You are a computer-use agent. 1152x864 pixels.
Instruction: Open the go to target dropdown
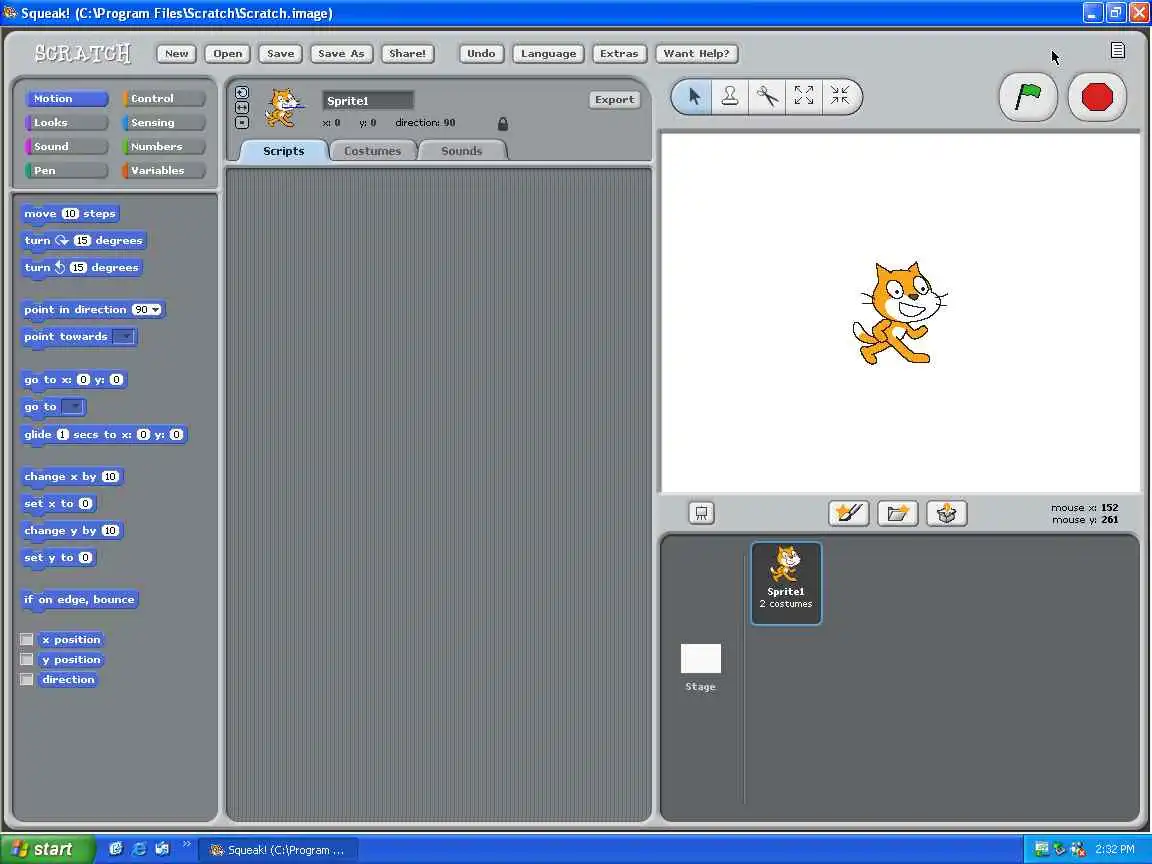point(73,406)
